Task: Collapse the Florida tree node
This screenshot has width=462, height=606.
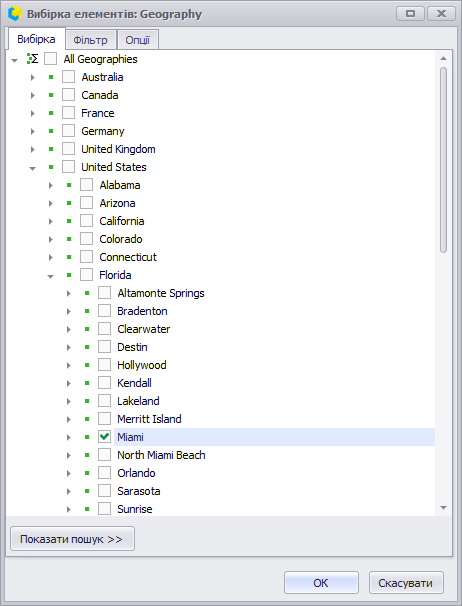Action: pyautogui.click(x=51, y=276)
